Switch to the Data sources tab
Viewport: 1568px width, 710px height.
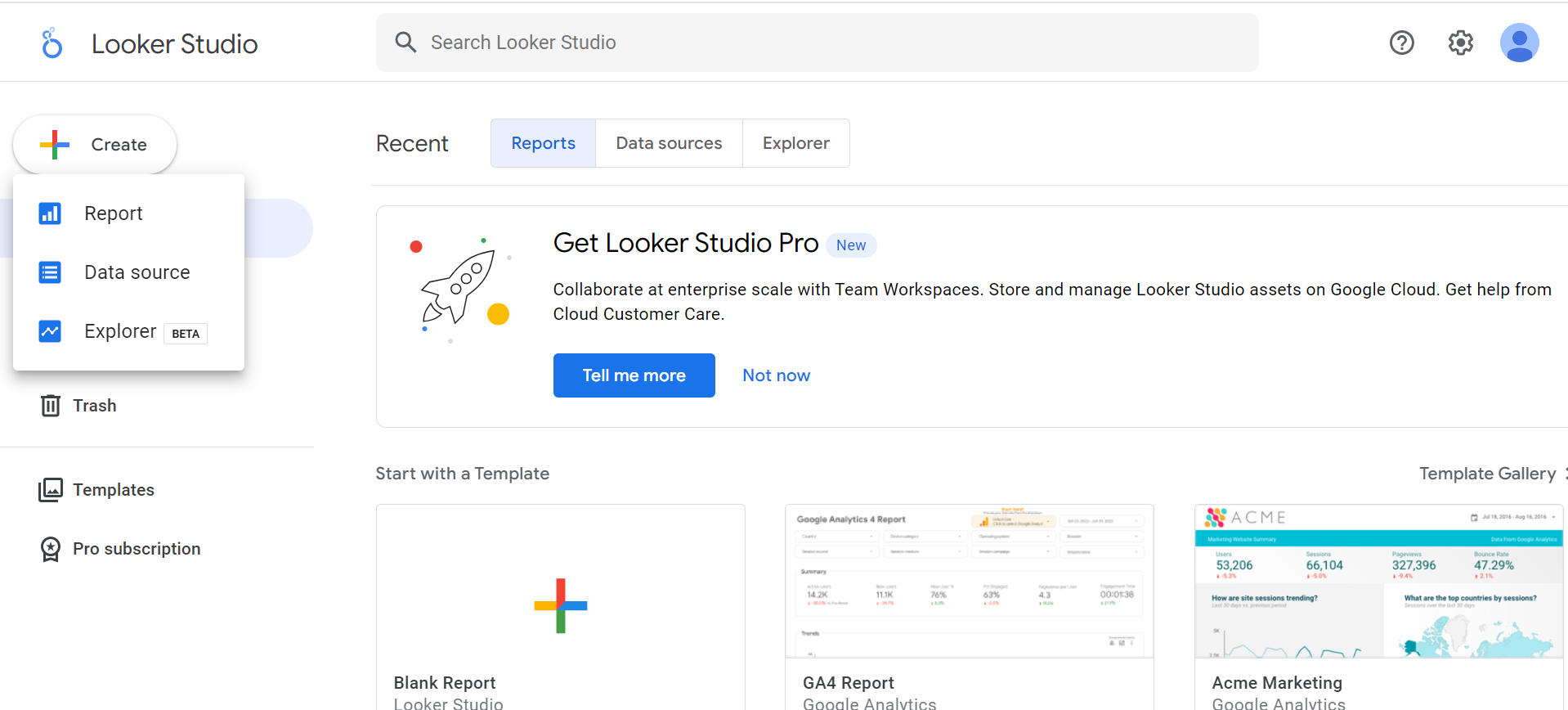(x=670, y=143)
